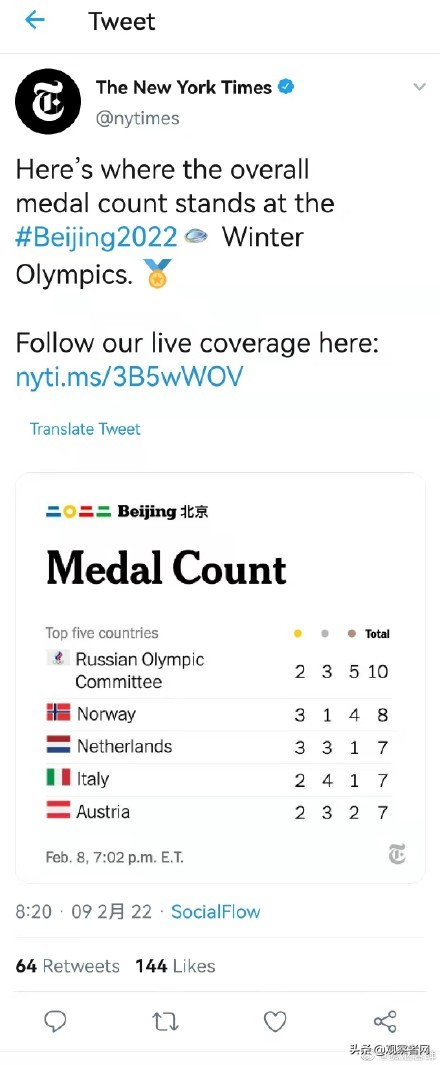Open the Medal Count image card
The width and height of the screenshot is (440, 1065).
click(220, 678)
